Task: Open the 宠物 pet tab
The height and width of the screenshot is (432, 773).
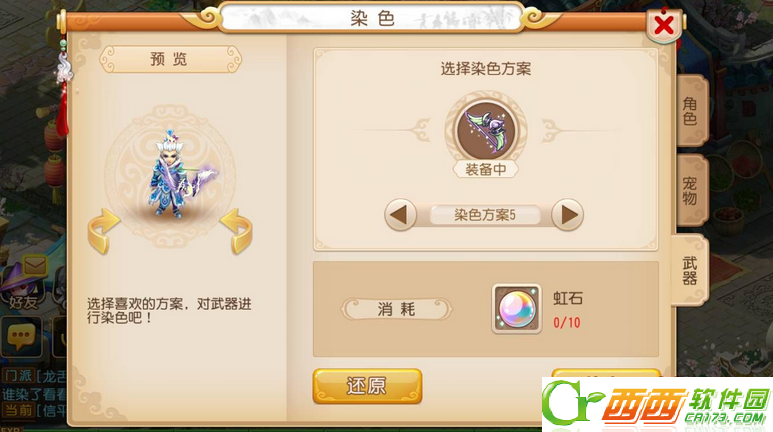Action: pos(692,190)
